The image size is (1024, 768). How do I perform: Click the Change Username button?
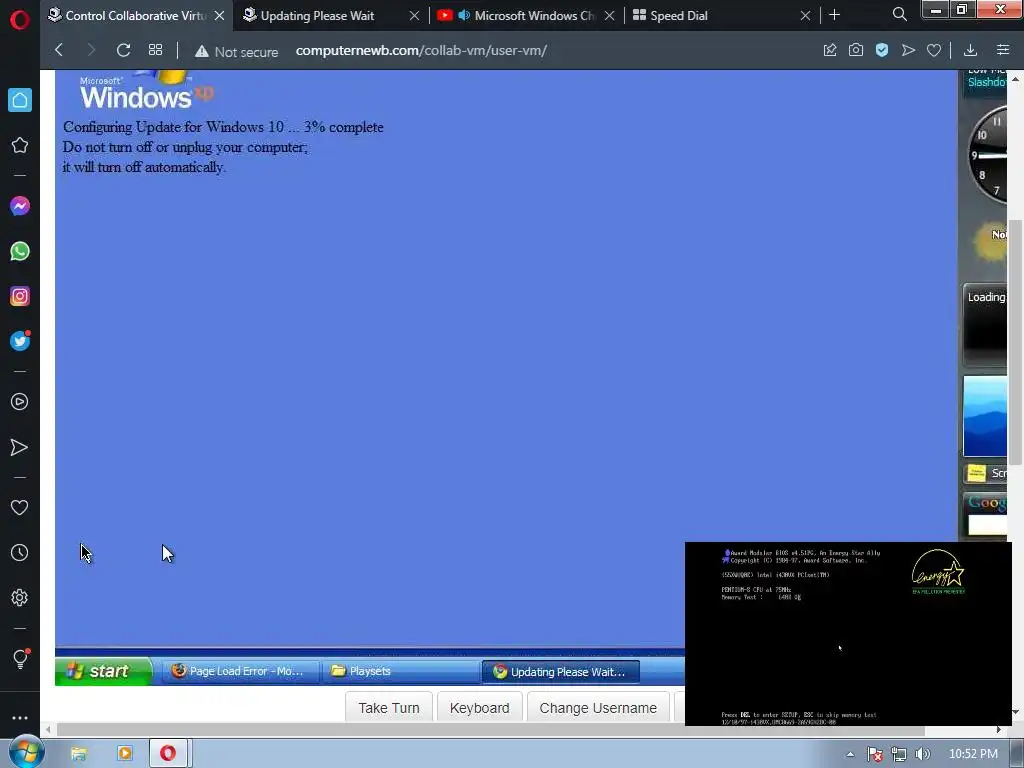click(598, 708)
